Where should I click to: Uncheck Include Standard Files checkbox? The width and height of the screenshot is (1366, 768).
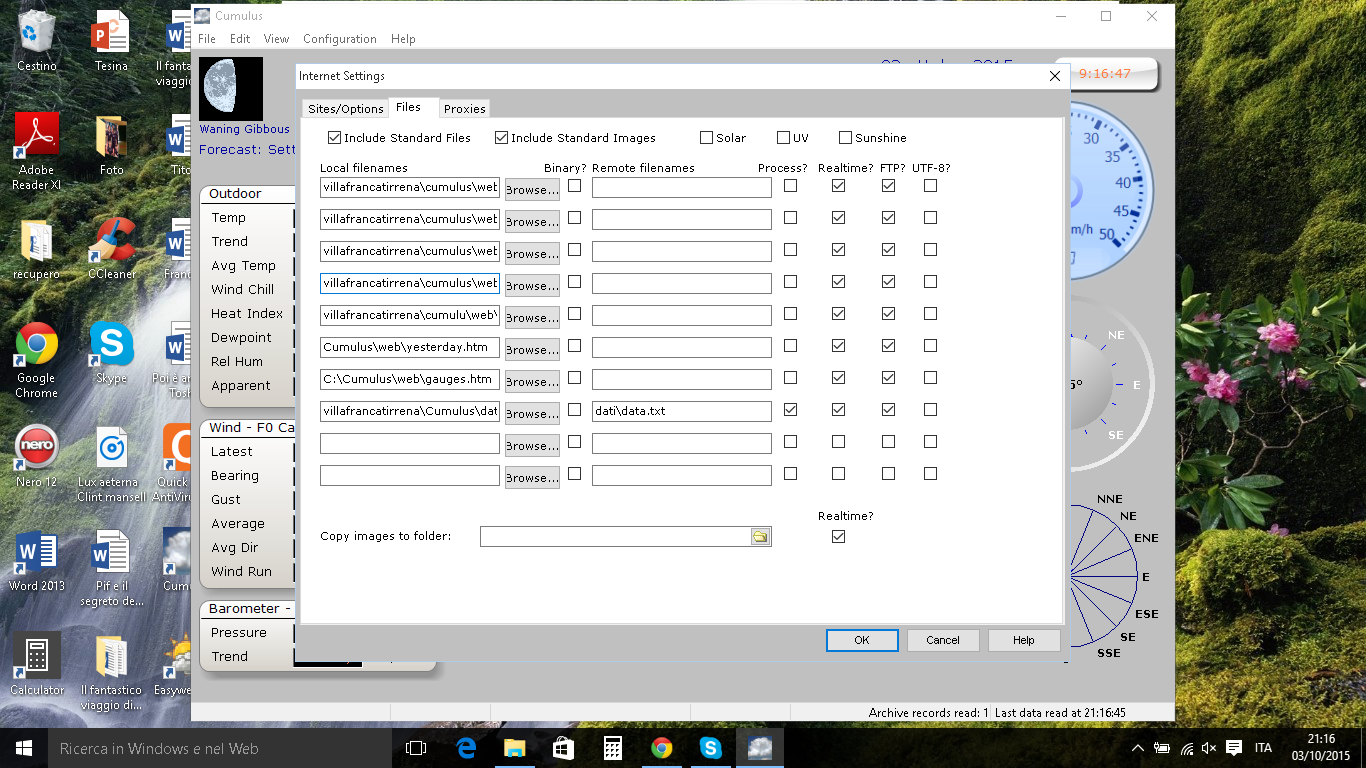click(335, 138)
